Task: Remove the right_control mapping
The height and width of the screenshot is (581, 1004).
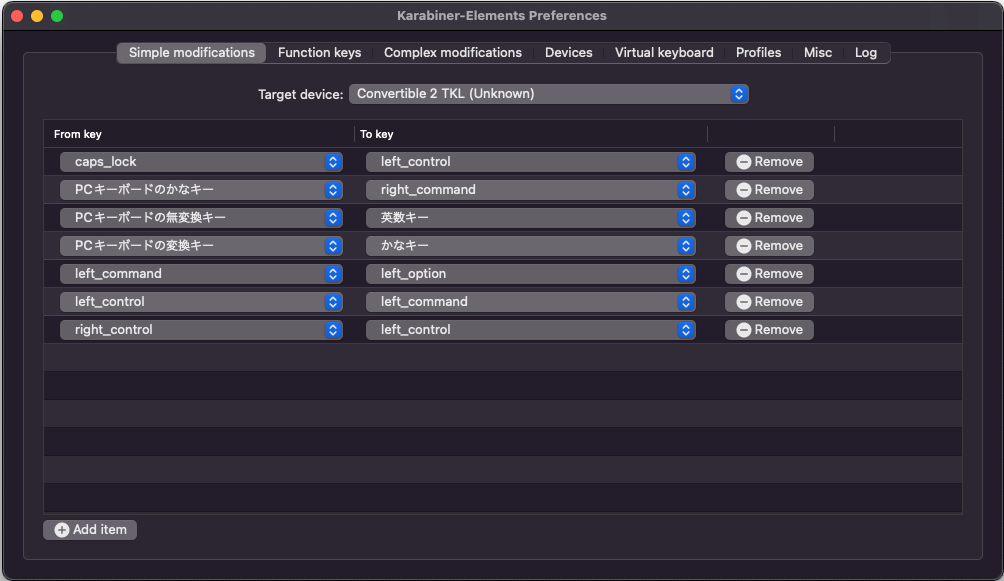Action: pos(769,330)
